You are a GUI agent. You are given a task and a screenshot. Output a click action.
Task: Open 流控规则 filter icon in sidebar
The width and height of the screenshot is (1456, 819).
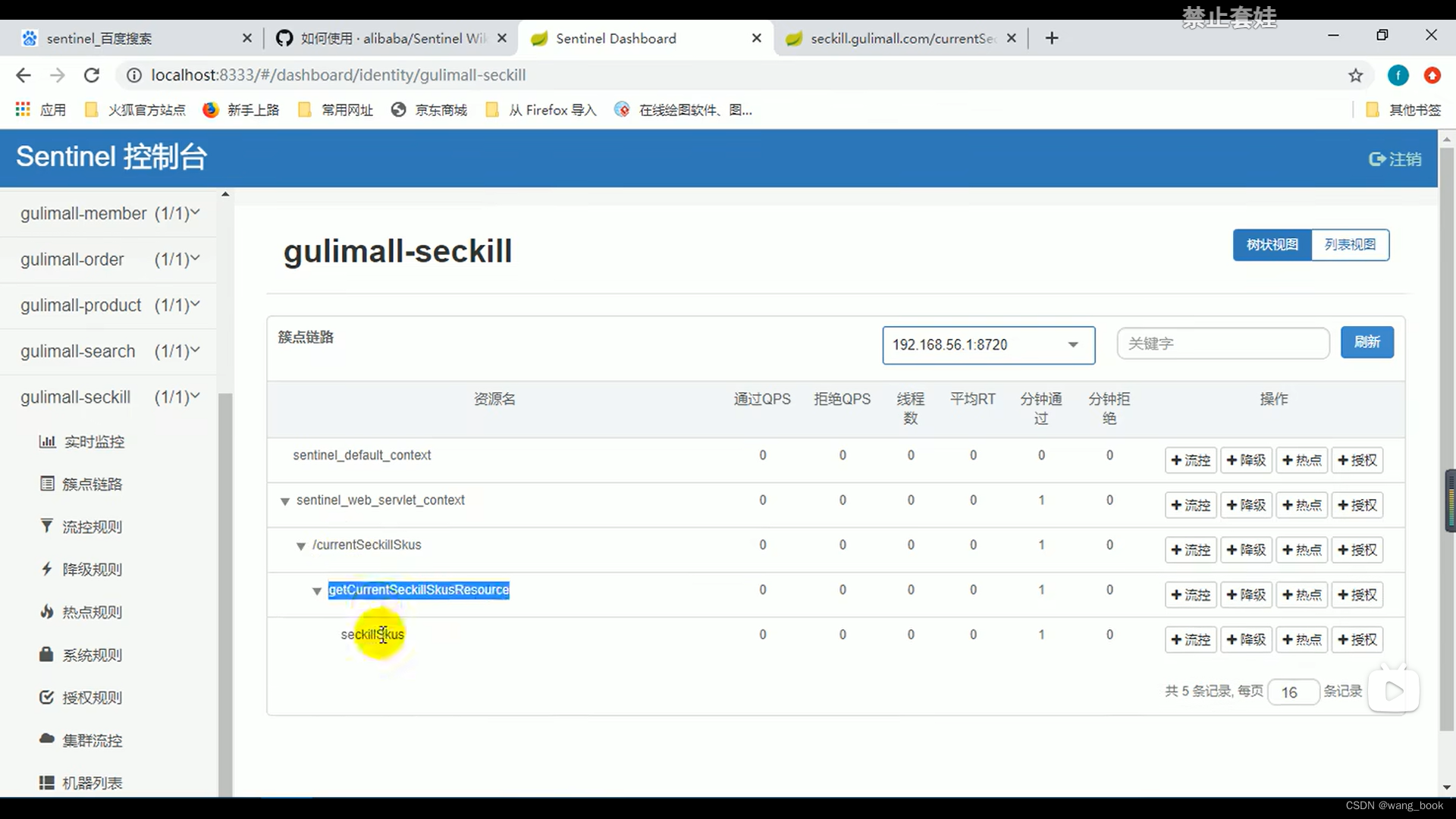click(47, 526)
